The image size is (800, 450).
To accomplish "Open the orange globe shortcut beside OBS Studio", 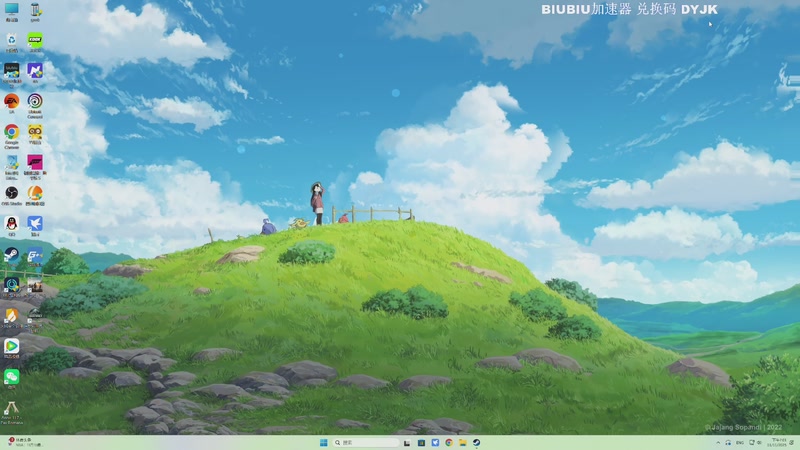I will (x=35, y=195).
